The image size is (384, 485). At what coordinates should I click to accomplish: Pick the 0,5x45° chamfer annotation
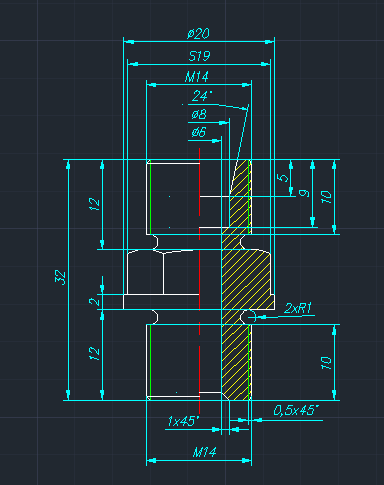296,410
